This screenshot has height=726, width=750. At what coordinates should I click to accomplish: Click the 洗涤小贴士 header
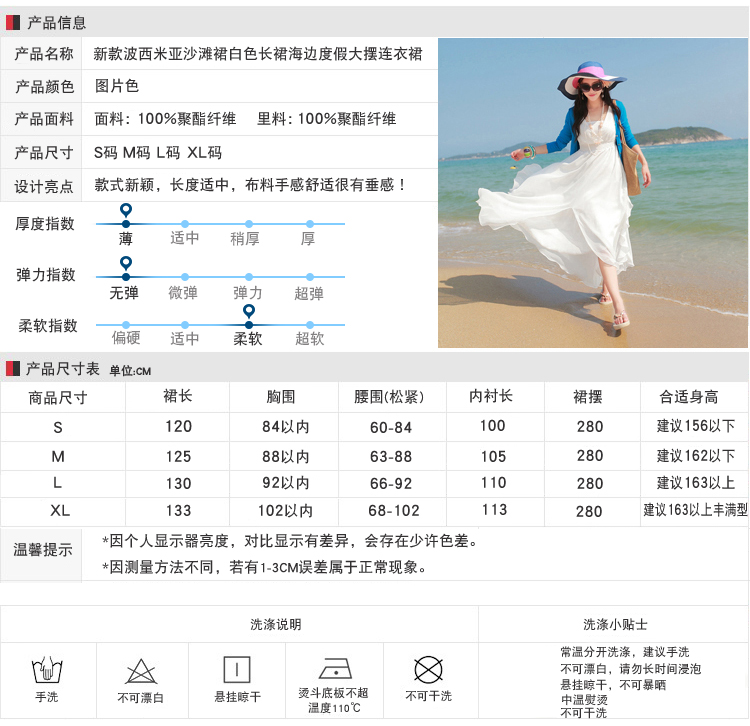pos(615,624)
